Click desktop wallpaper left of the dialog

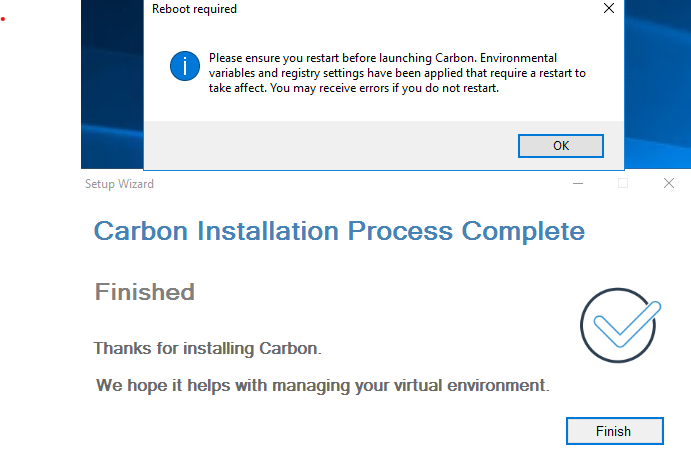coord(112,84)
